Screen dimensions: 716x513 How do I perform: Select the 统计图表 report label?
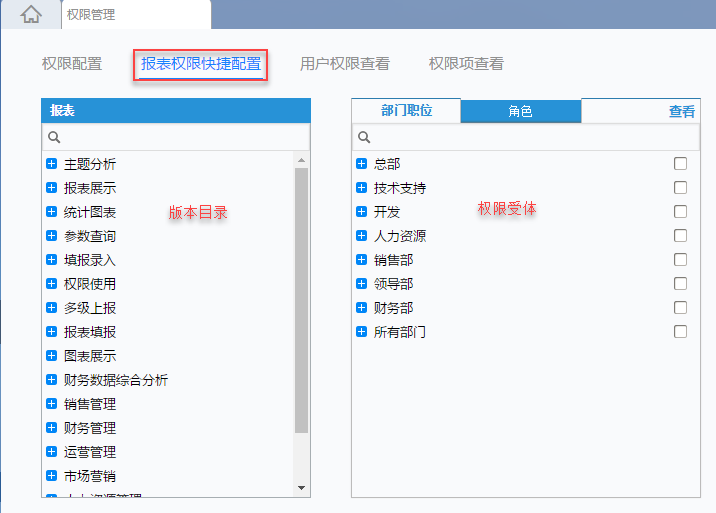(x=90, y=212)
